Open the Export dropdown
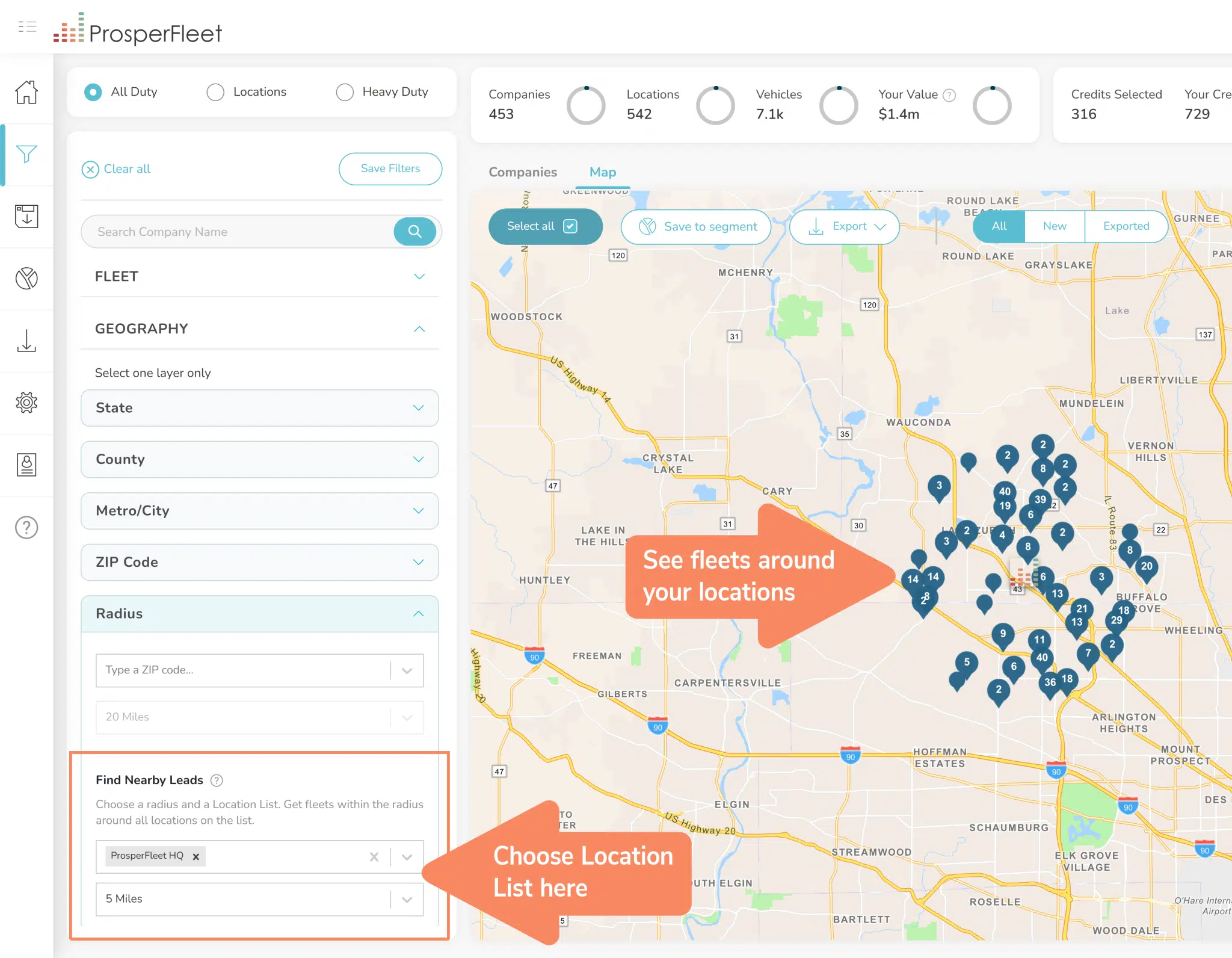 (x=845, y=227)
